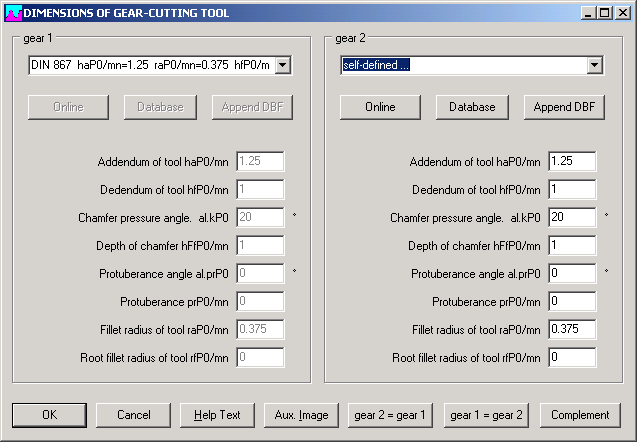The width and height of the screenshot is (637, 442).
Task: Click the gear 2 Online button
Action: 380,107
